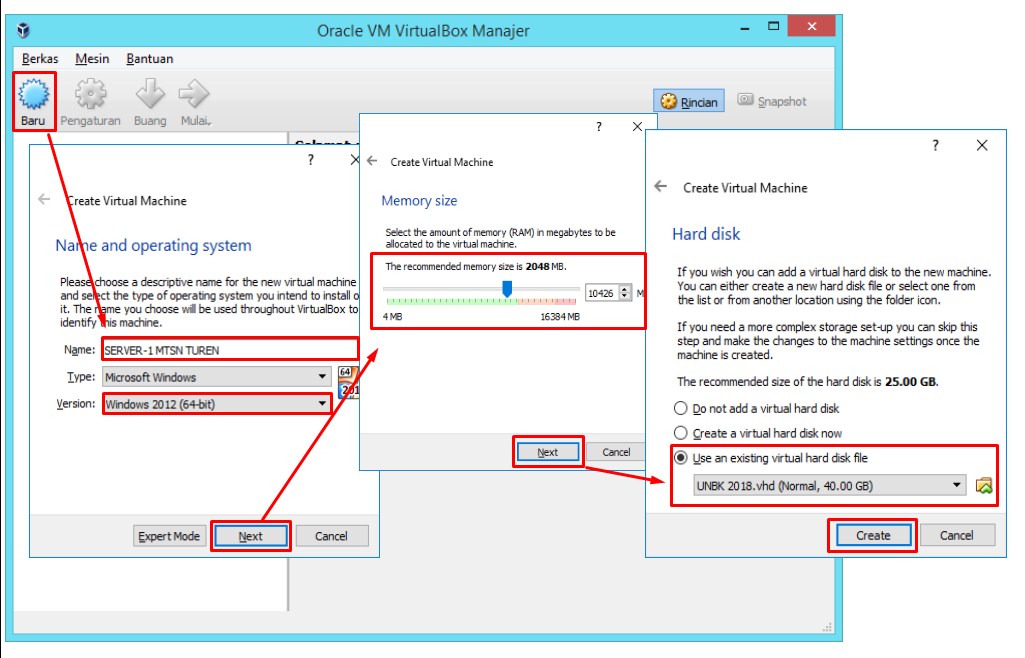Open the Mesin menu

(92, 59)
